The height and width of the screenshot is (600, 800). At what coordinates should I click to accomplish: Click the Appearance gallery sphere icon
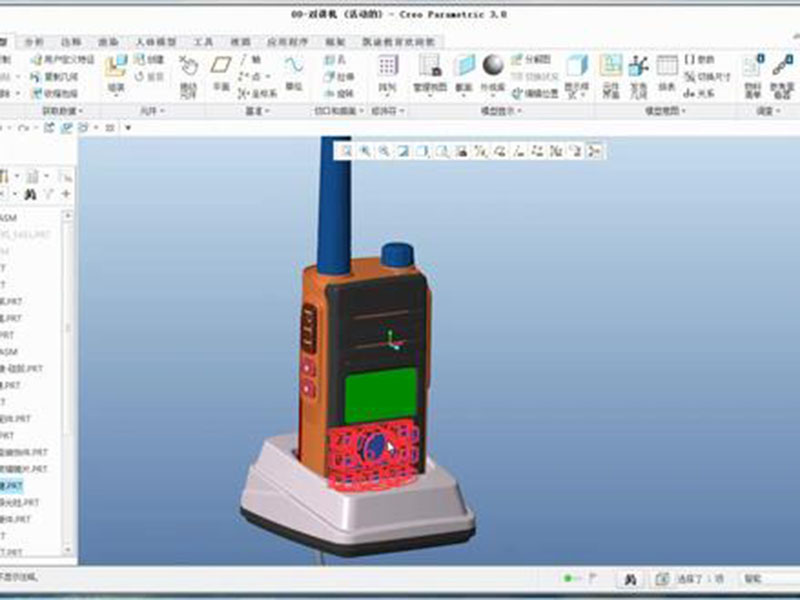coord(492,70)
